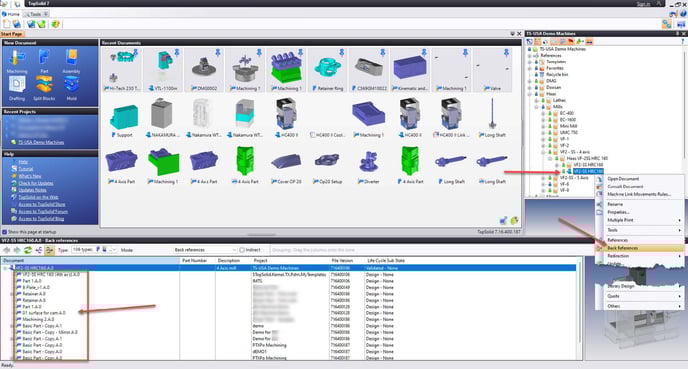Click the back arrow in references toolbar

tap(7, 250)
